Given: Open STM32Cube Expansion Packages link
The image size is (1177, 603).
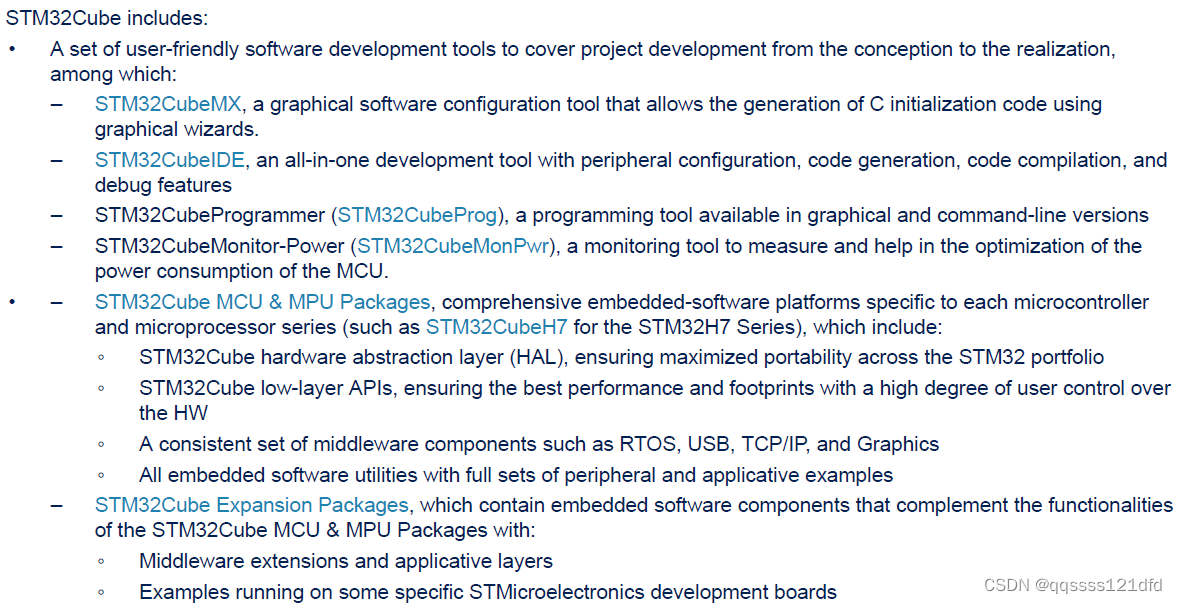Looking at the screenshot, I should pos(251,505).
